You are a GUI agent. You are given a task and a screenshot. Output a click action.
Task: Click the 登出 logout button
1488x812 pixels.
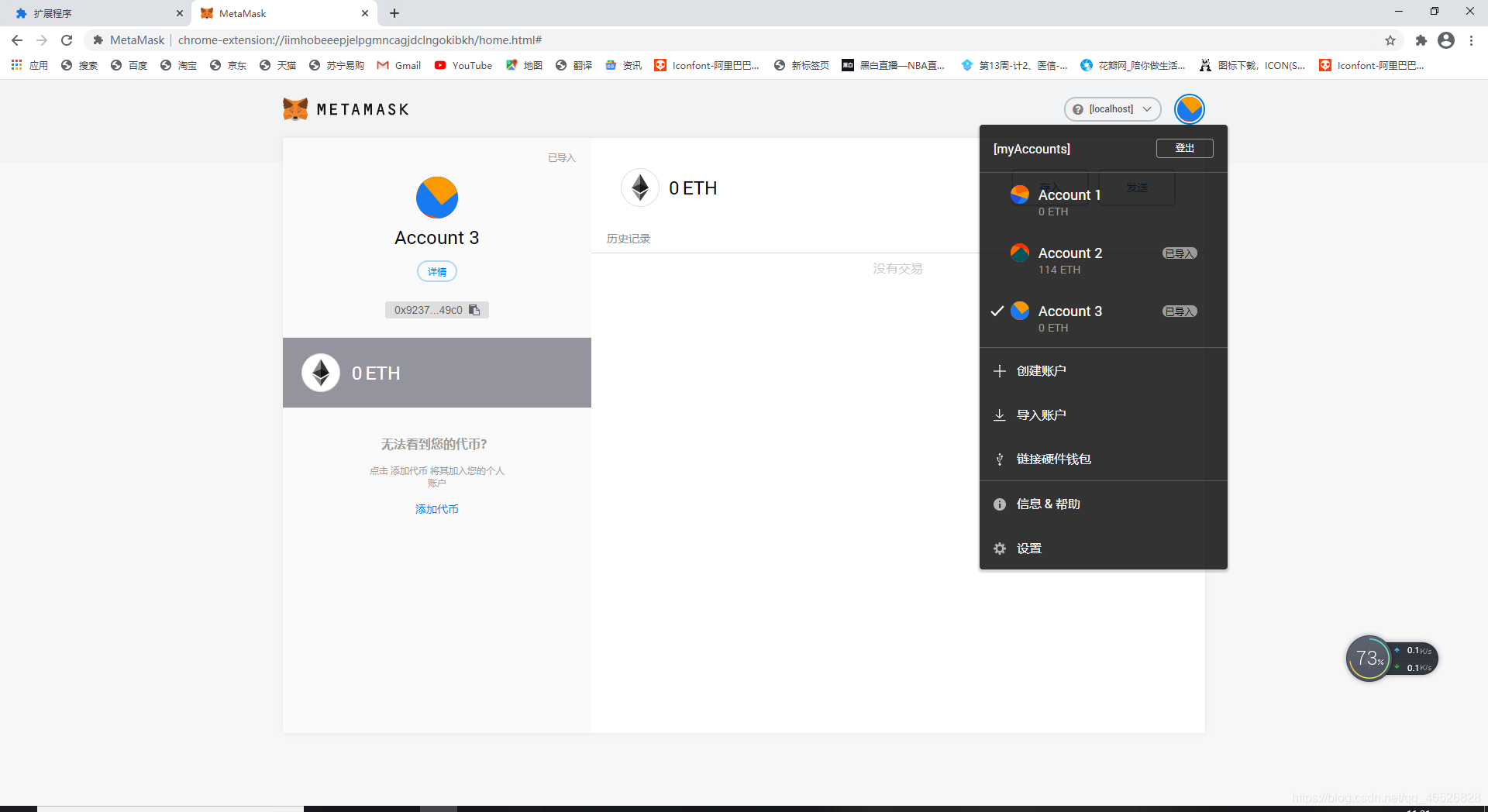click(1184, 148)
